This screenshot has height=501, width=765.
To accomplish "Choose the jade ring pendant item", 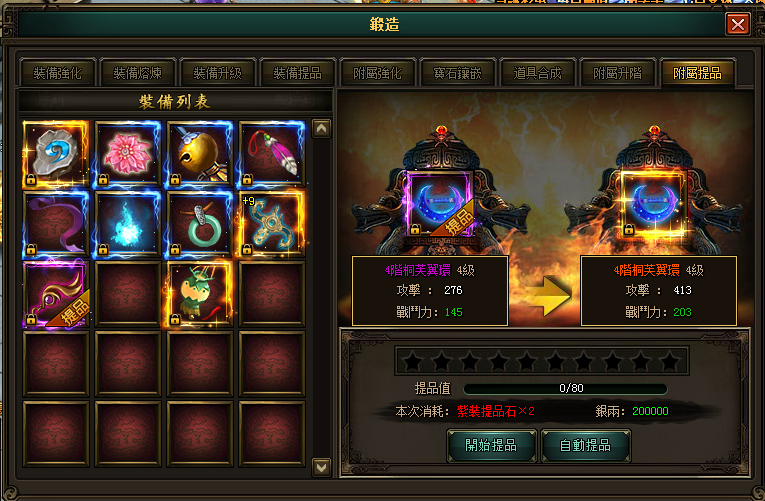I will (200, 224).
